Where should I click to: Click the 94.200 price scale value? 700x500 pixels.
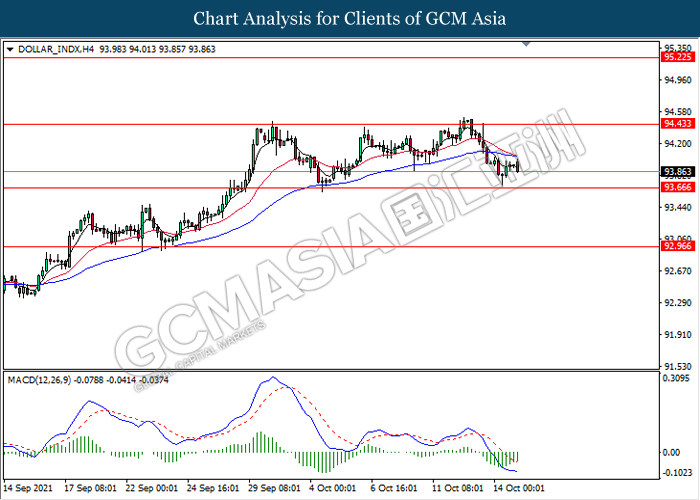[678, 144]
